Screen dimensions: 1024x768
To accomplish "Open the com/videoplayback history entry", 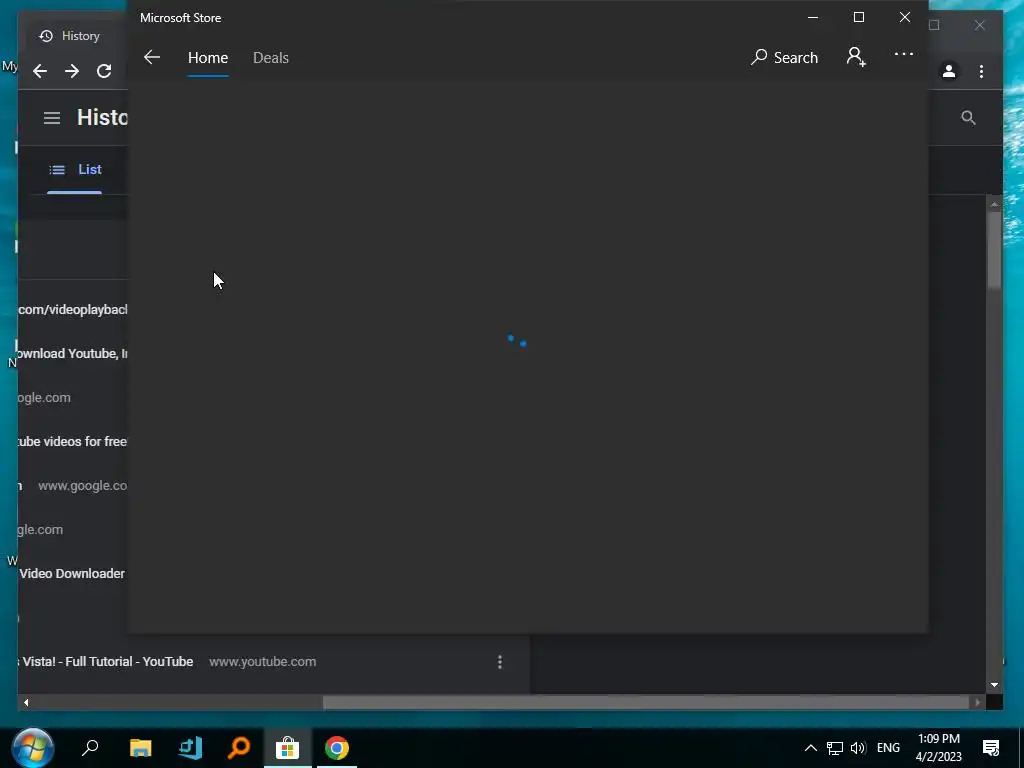I will tap(72, 310).
